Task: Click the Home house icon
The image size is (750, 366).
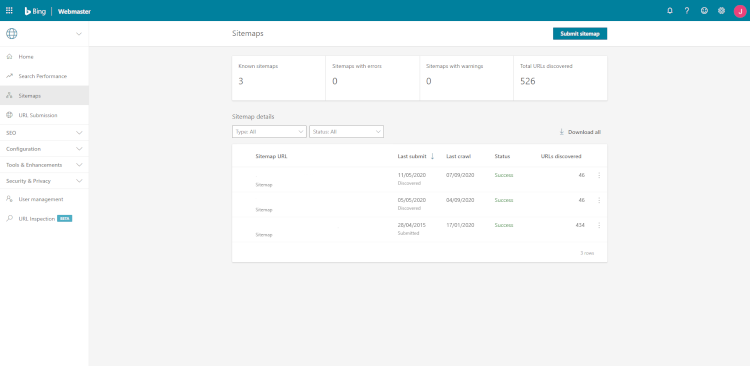Action: point(9,56)
